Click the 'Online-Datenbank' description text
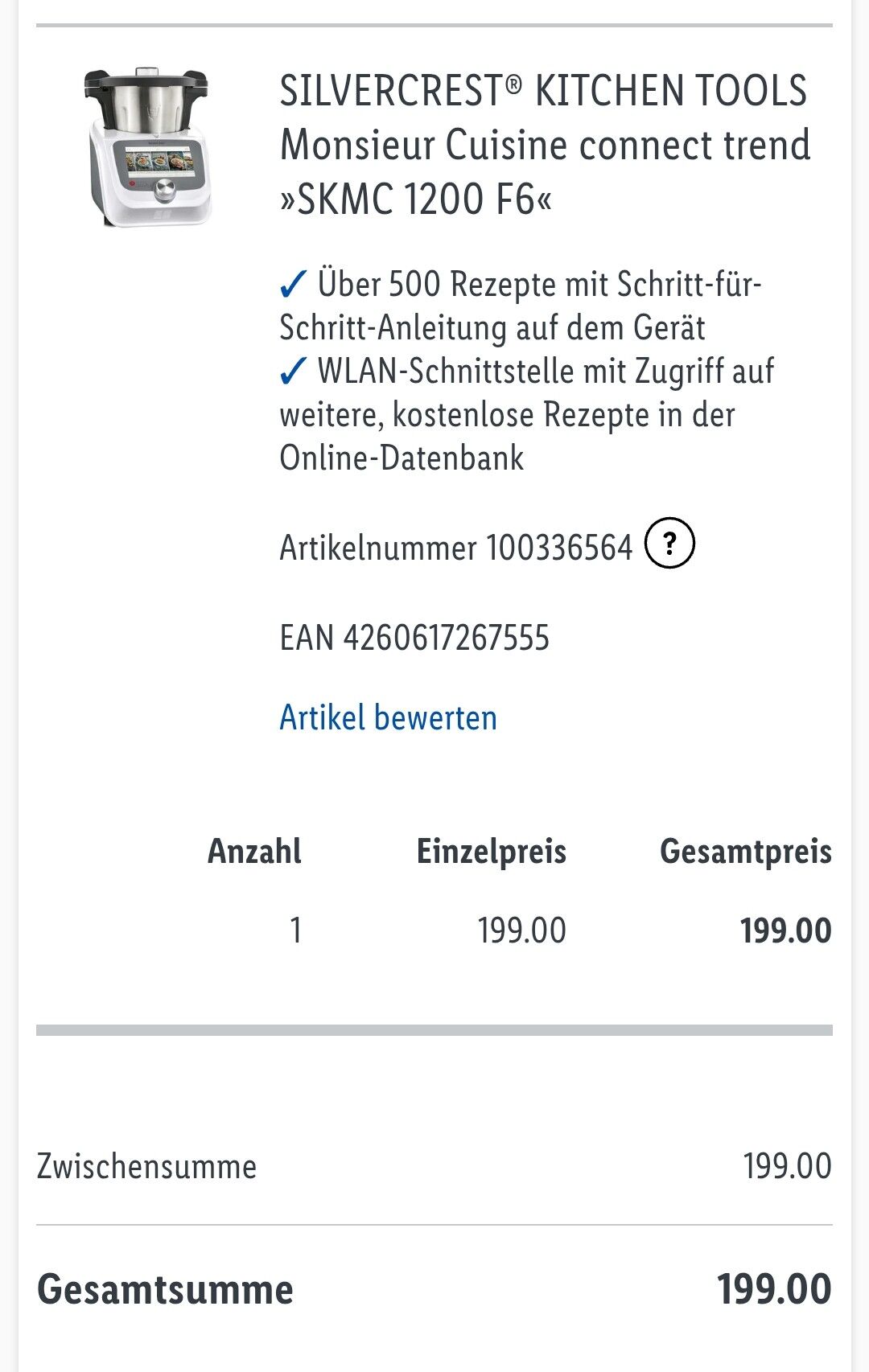 click(x=402, y=458)
